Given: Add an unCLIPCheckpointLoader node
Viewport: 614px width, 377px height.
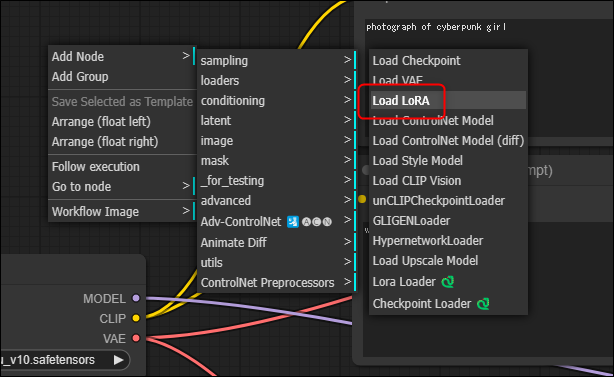Looking at the screenshot, I should (448, 200).
